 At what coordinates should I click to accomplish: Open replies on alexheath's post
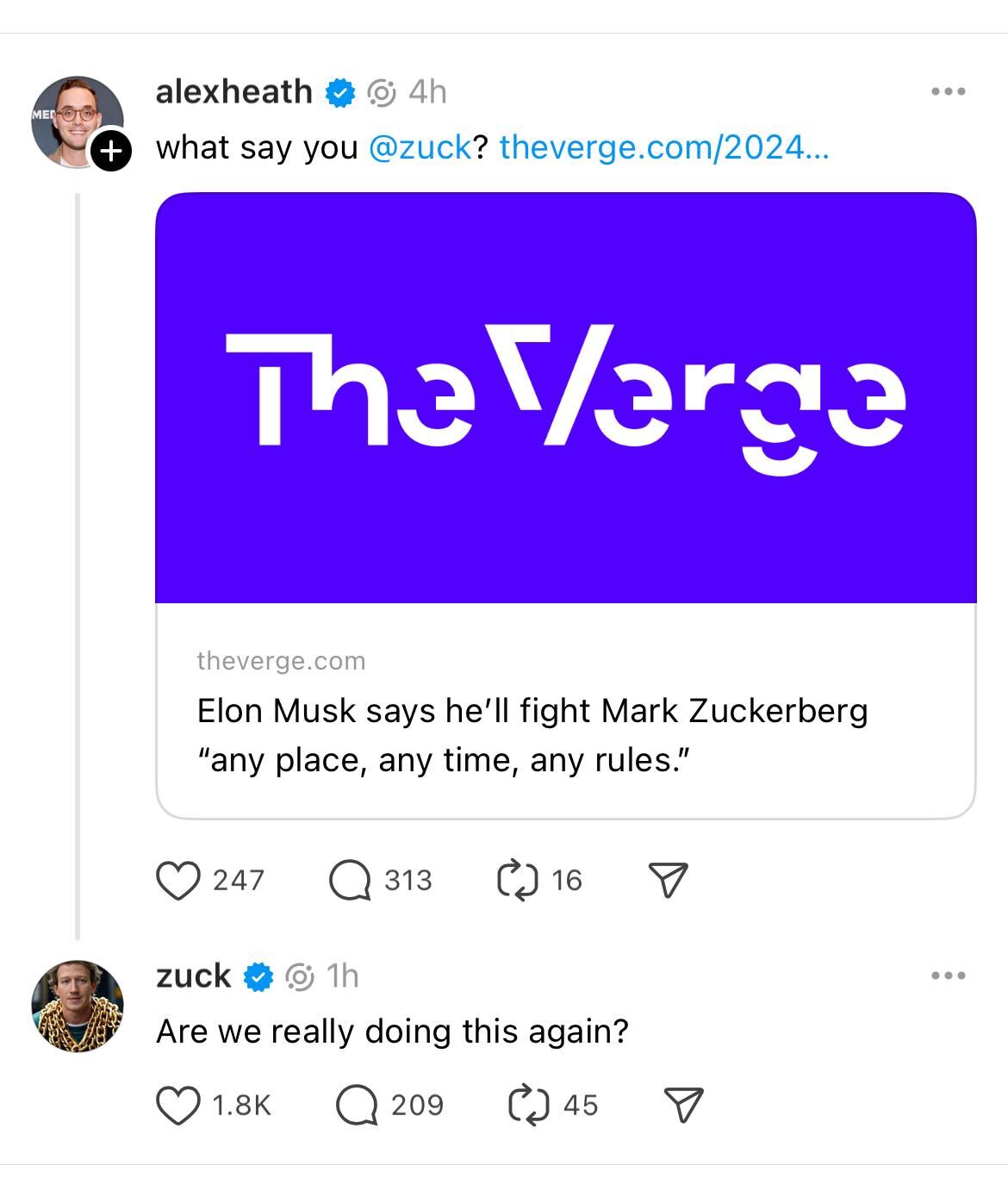coord(350,881)
